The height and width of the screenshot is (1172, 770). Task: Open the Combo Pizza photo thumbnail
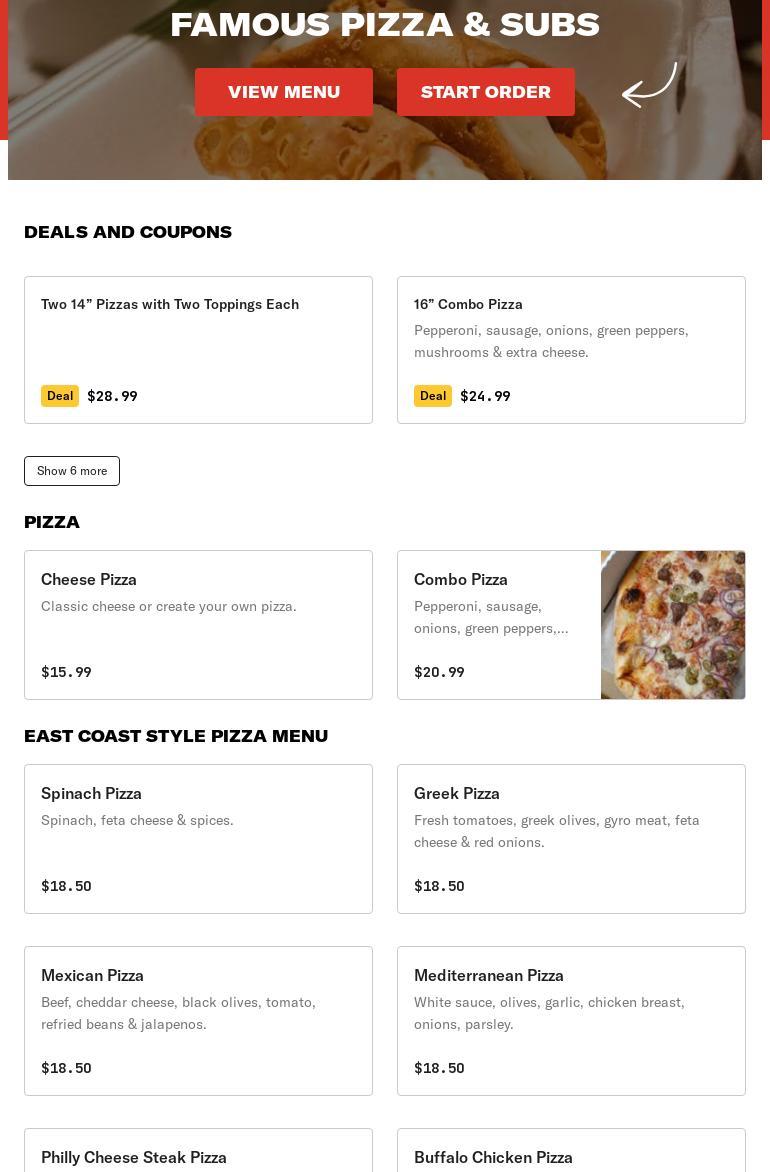pos(673,625)
